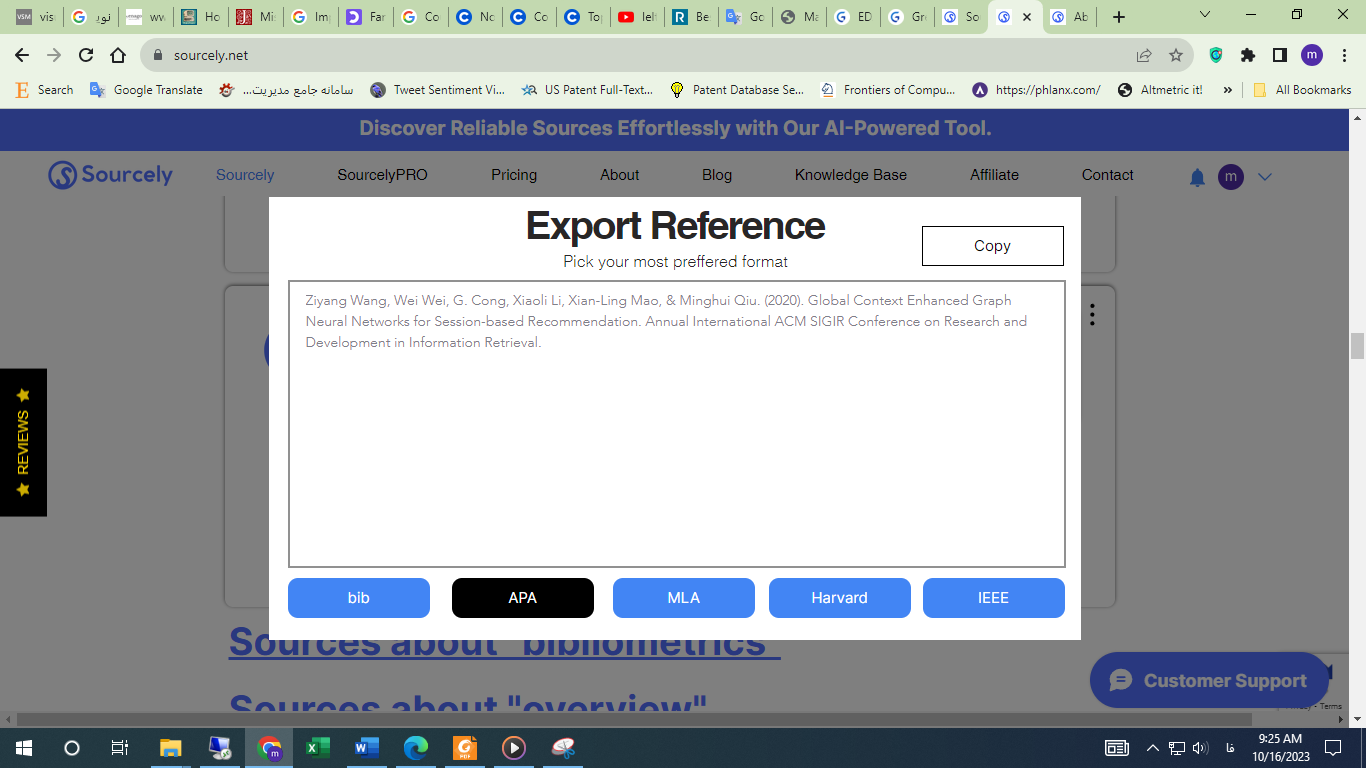Expand the account dropdown chevron
The image size is (1366, 768).
[x=1265, y=177]
